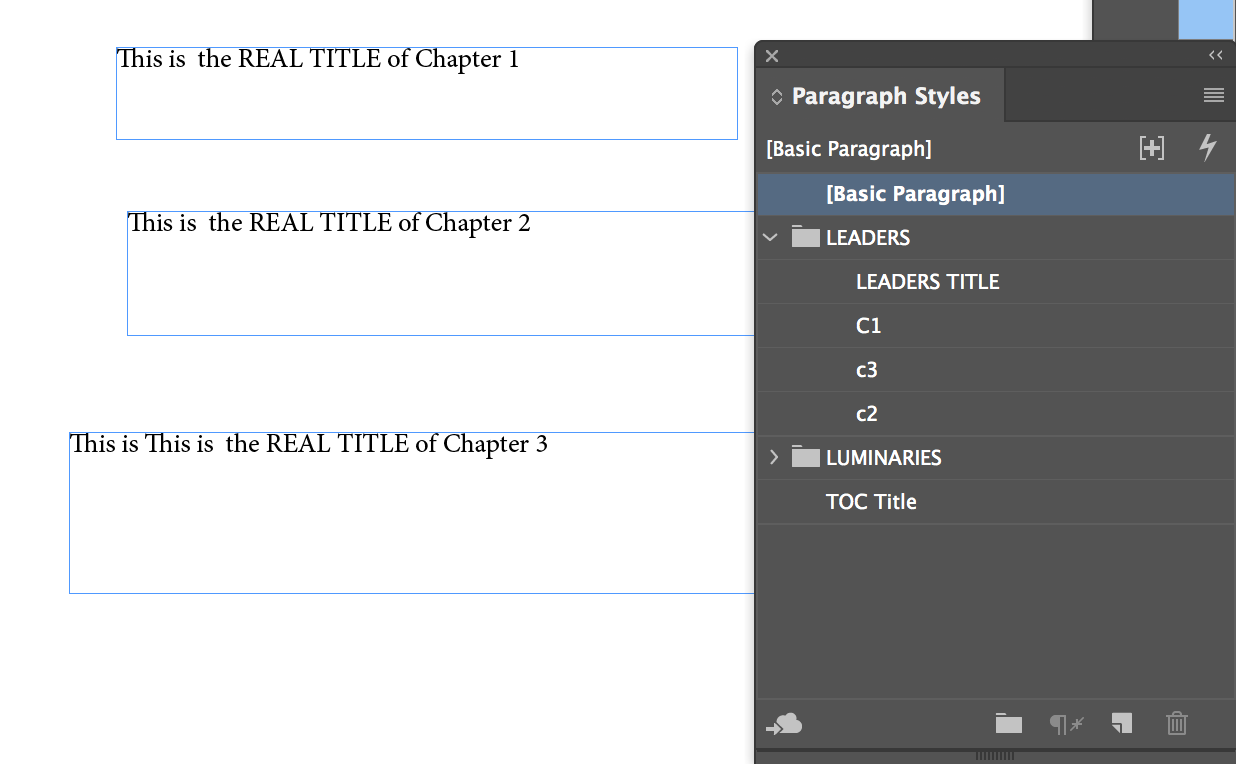This screenshot has height=764, width=1236.
Task: Open the Paragraph Styles panel menu
Action: click(1214, 96)
